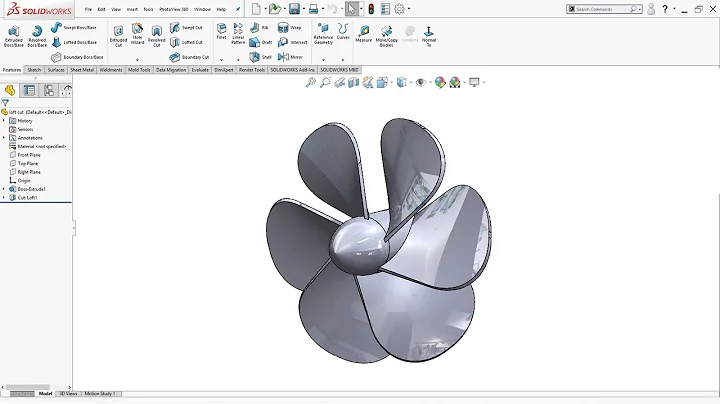Open Reference Geometry tool

(x=323, y=34)
